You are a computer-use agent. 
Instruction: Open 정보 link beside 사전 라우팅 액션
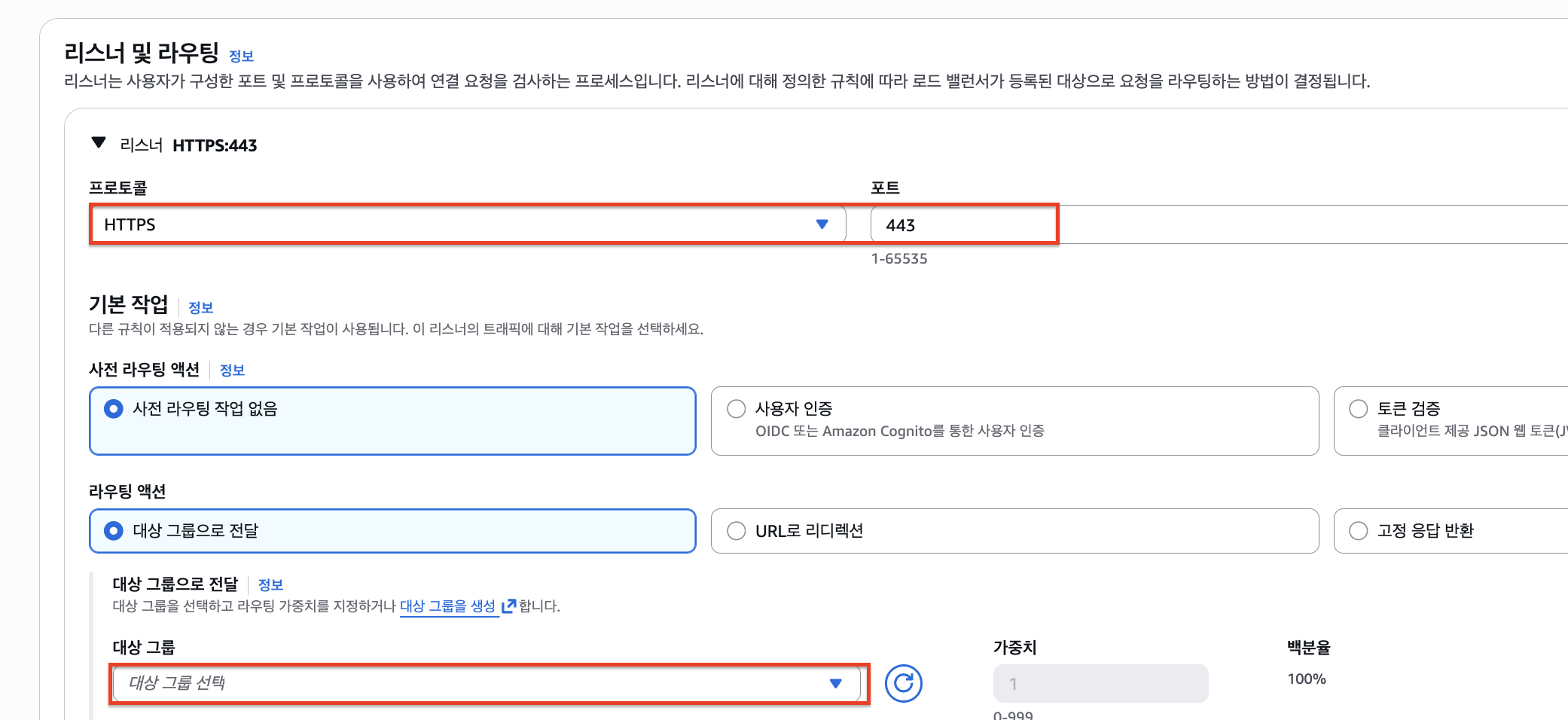[x=232, y=370]
